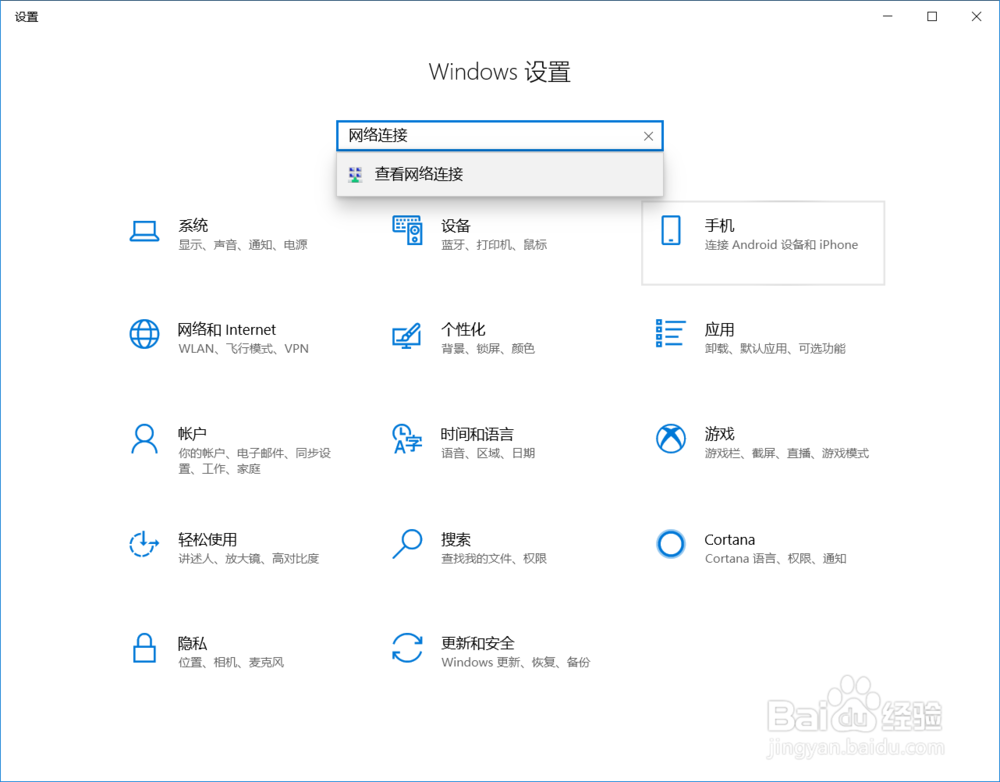
Task: Click the text 游戏栏、截屏、直播、游戏模式
Action: pyautogui.click(x=787, y=454)
